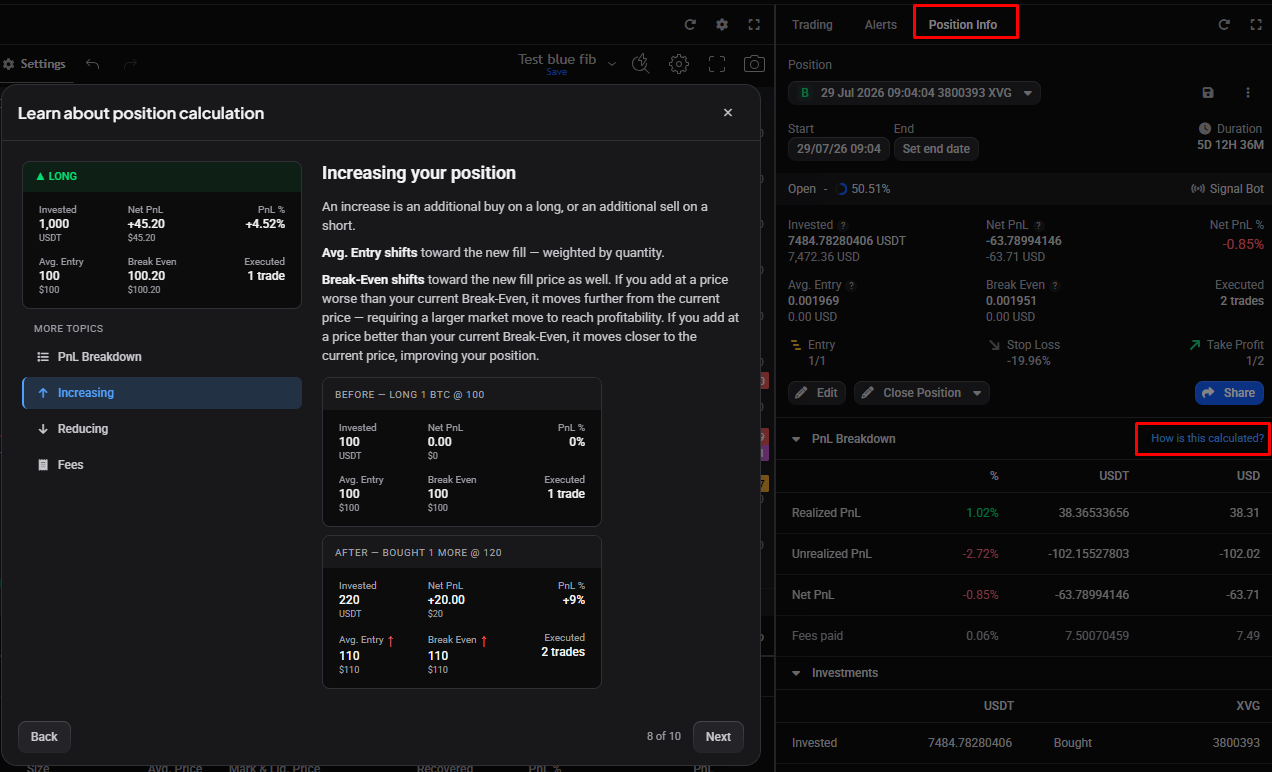Click the undo arrow in chart toolbar
This screenshot has width=1272, height=772.
tap(93, 64)
